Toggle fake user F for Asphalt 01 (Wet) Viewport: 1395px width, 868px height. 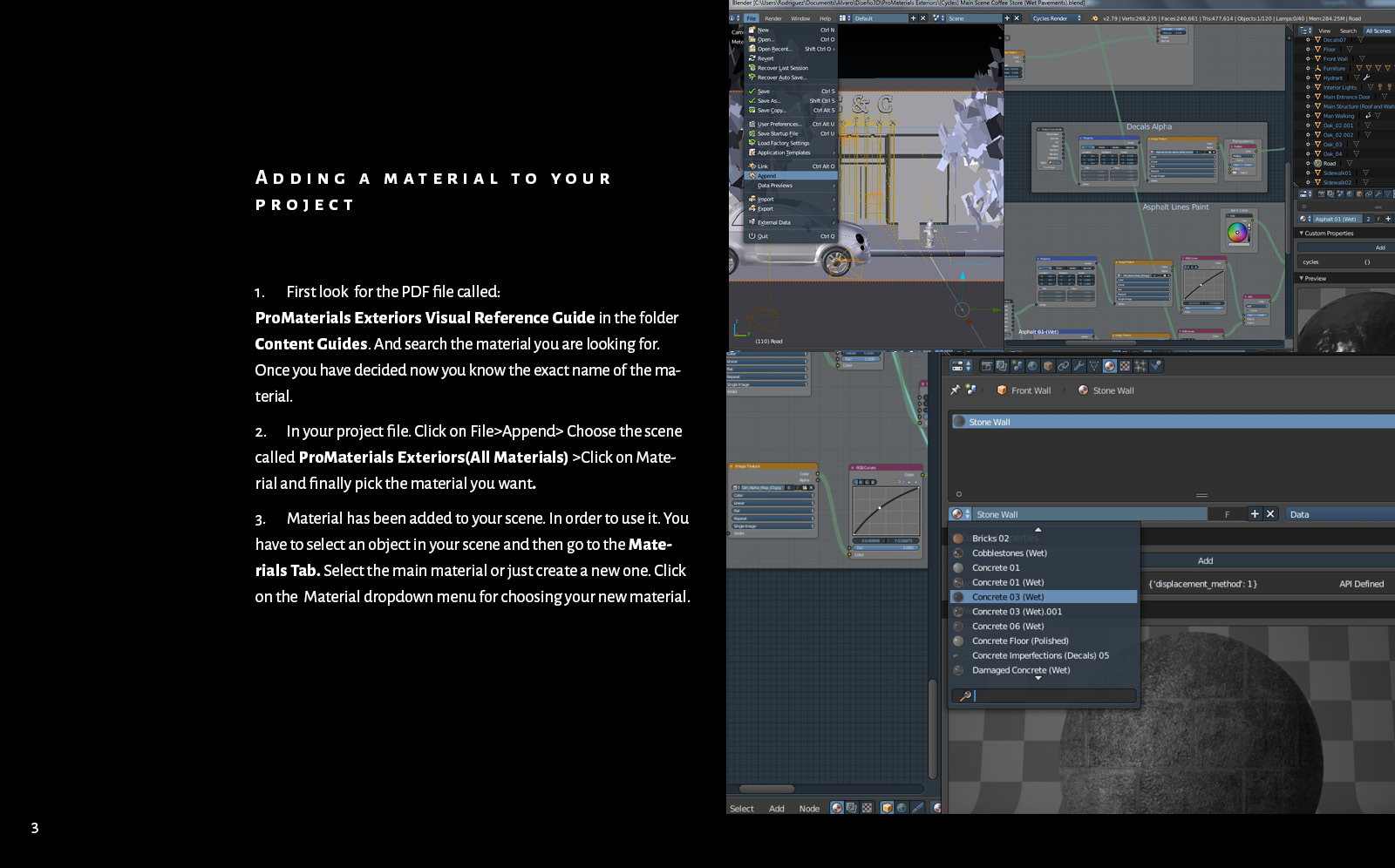(1378, 219)
